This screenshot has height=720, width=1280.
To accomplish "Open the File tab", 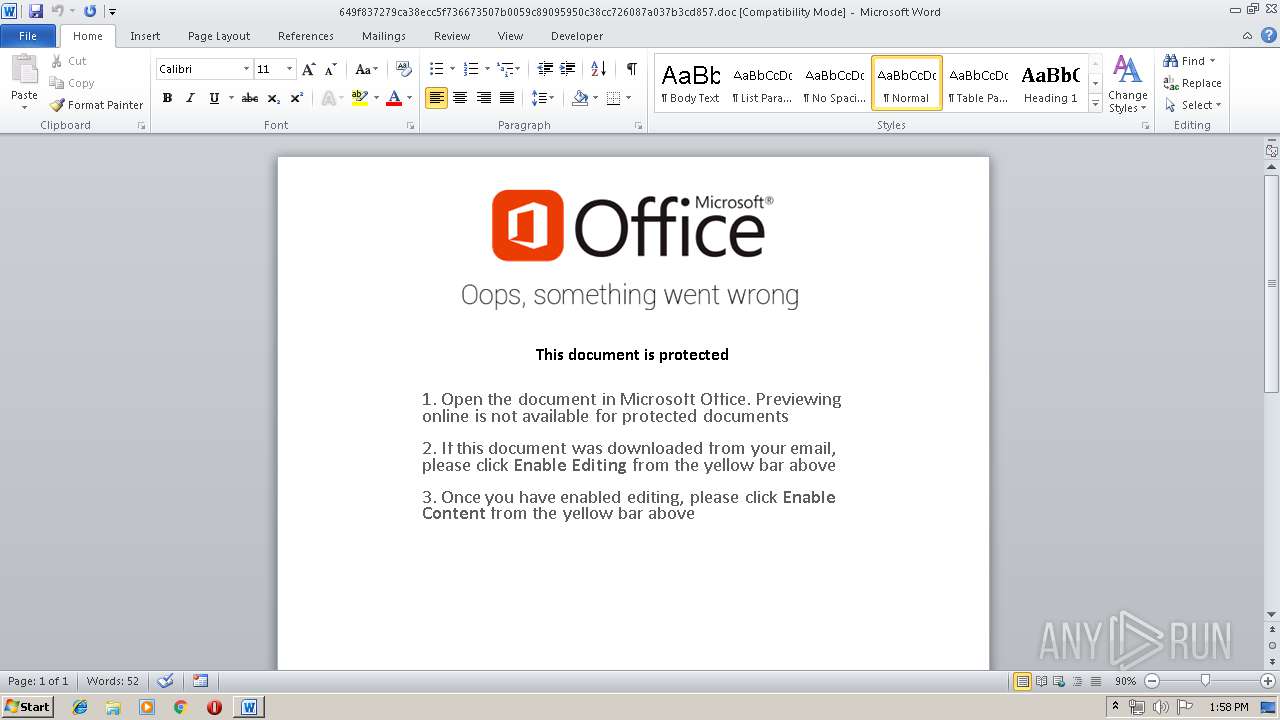I will 28,35.
